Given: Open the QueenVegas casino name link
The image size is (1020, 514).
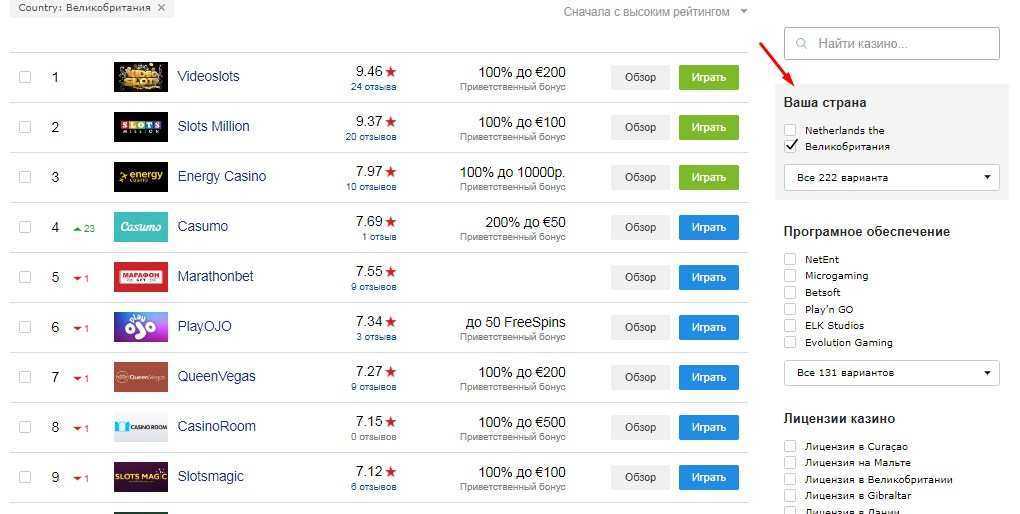Looking at the screenshot, I should click(217, 376).
